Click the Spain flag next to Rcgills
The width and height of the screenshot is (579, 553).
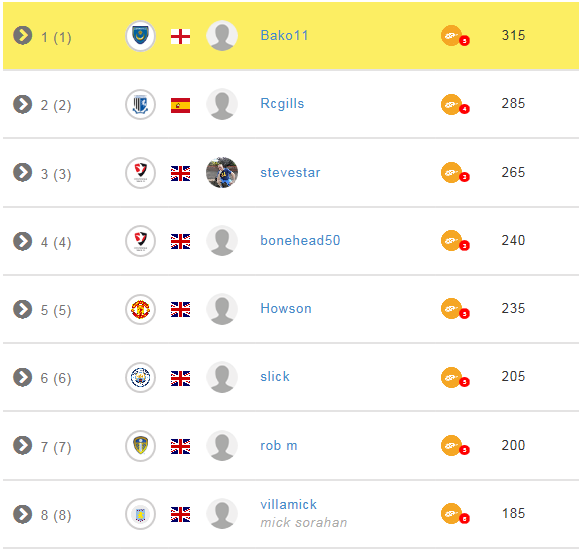click(180, 105)
